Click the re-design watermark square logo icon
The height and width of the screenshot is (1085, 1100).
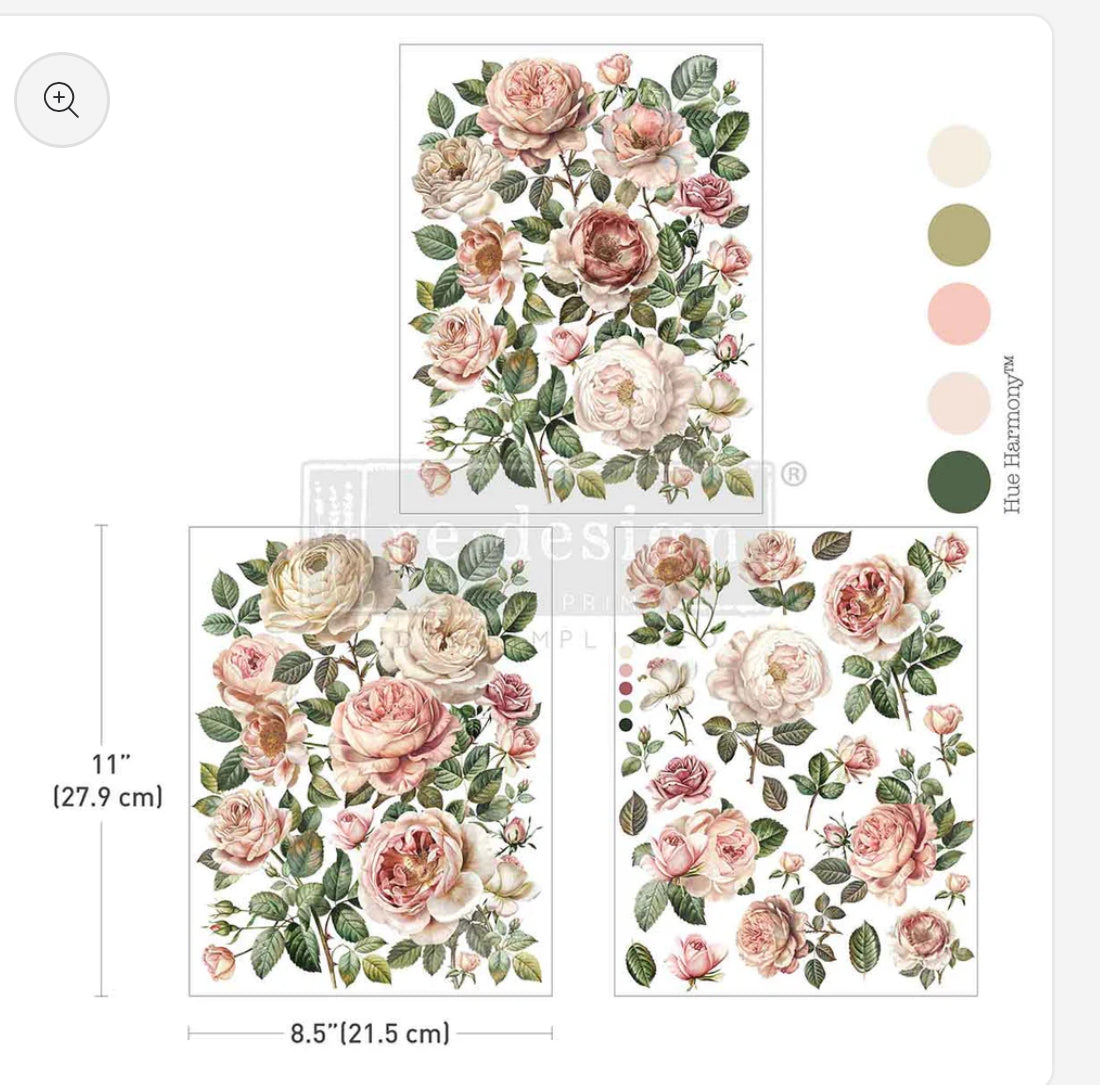(335, 501)
